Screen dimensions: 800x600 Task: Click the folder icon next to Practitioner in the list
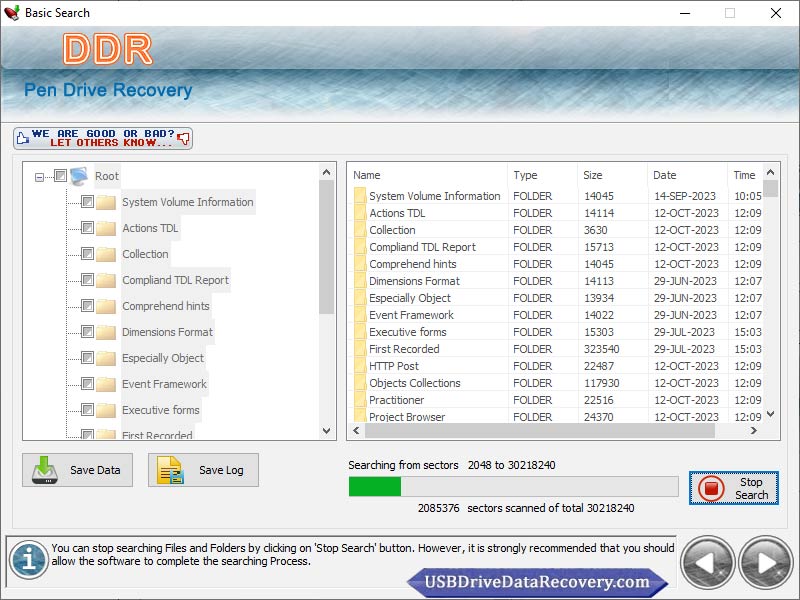(360, 400)
